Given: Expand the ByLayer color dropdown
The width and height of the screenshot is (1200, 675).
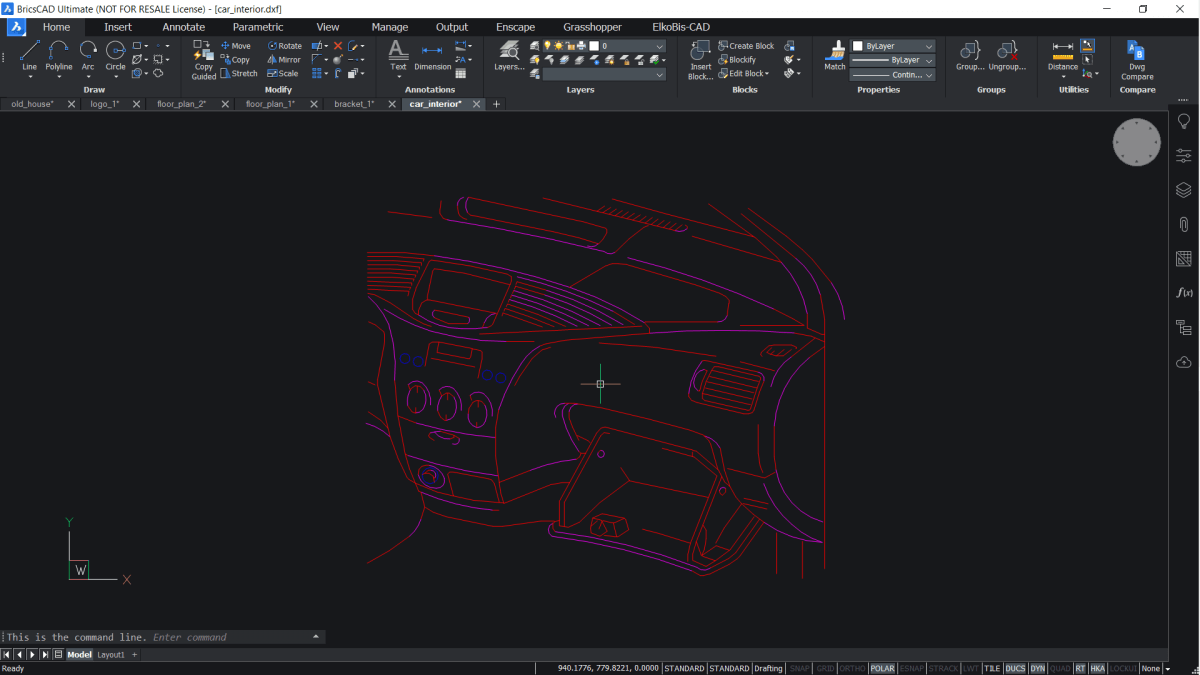Looking at the screenshot, I should click(x=929, y=46).
